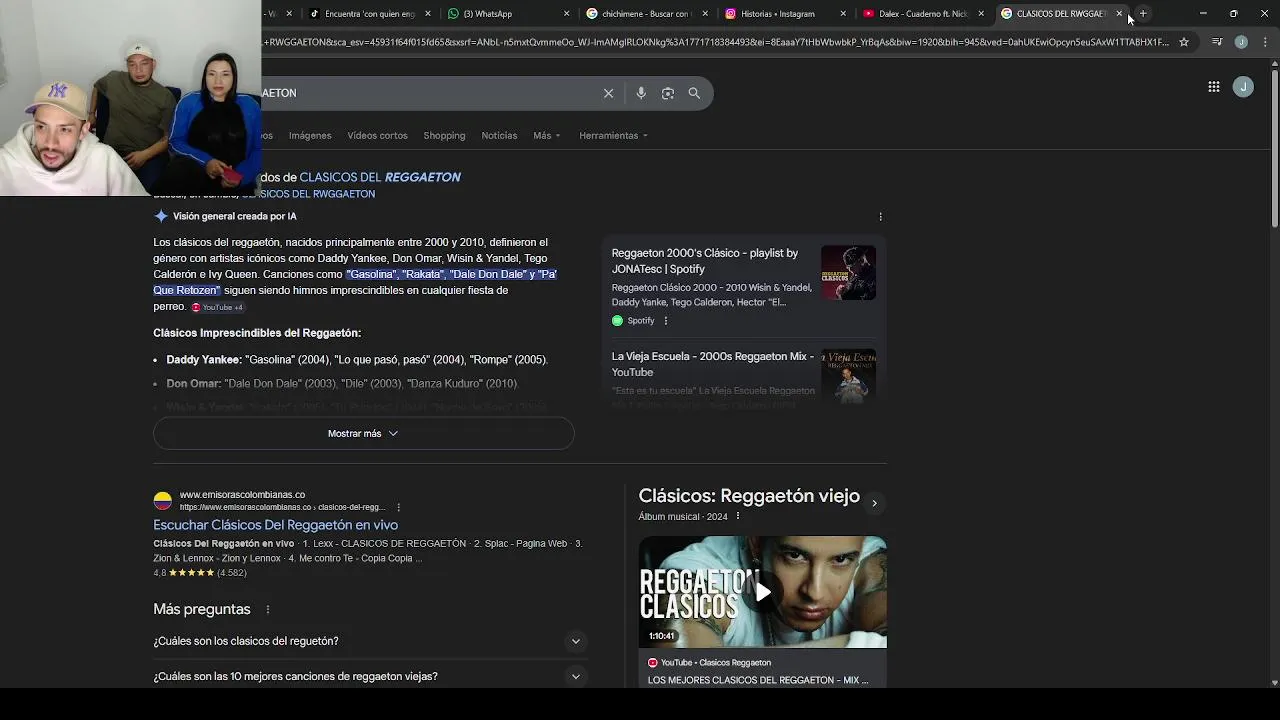Switch to the Shopping tab
The width and height of the screenshot is (1280, 720).
click(x=444, y=135)
